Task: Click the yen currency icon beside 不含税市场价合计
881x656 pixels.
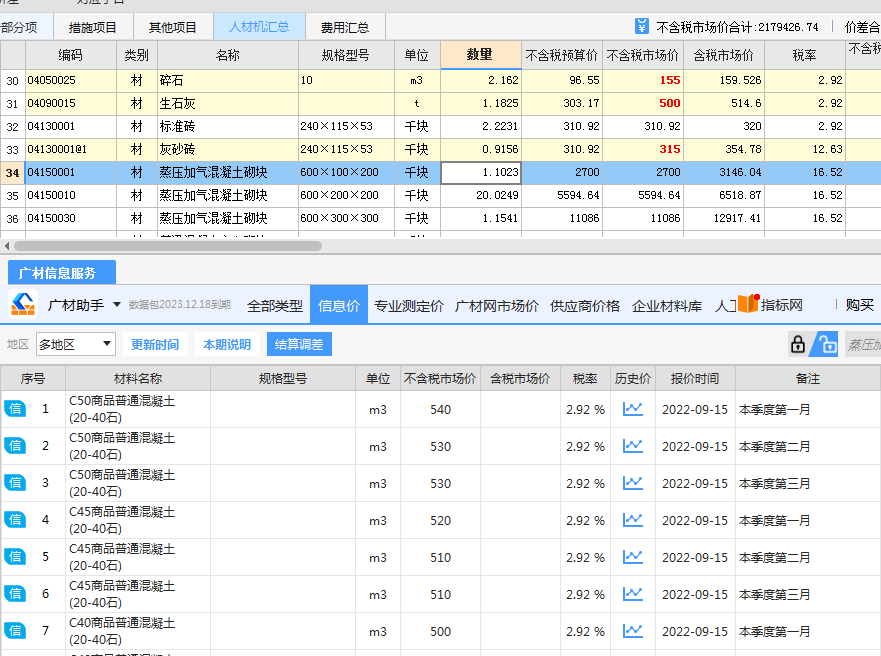Action: coord(642,26)
